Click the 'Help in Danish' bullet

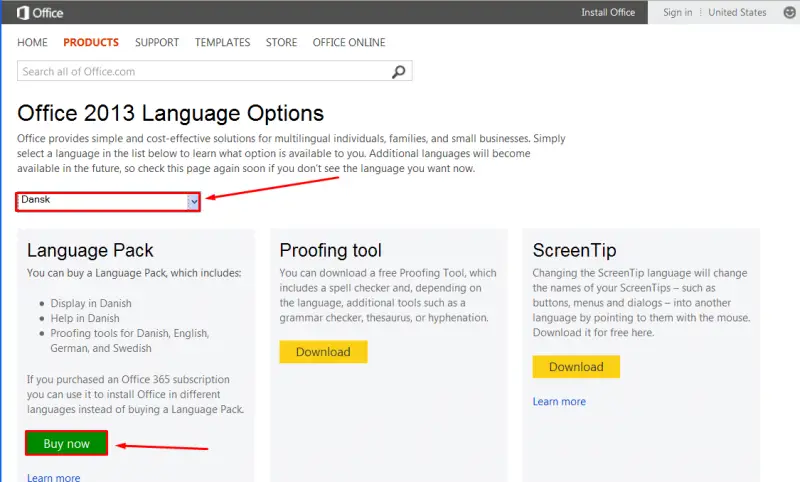pyautogui.click(x=85, y=318)
